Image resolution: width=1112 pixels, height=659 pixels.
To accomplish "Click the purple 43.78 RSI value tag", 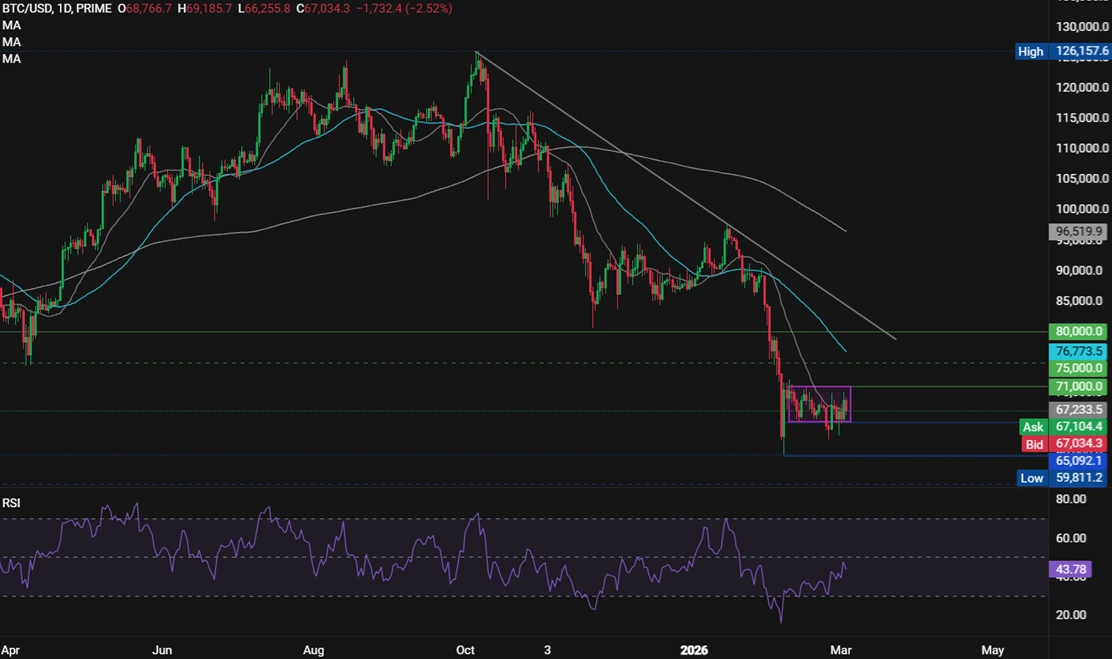I will (x=1077, y=570).
